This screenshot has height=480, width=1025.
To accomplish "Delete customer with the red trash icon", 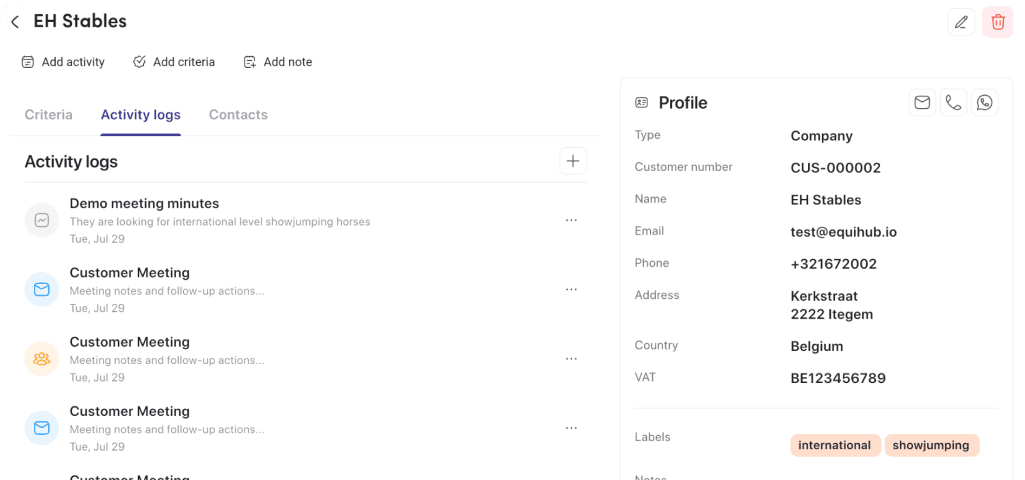I will coord(998,22).
